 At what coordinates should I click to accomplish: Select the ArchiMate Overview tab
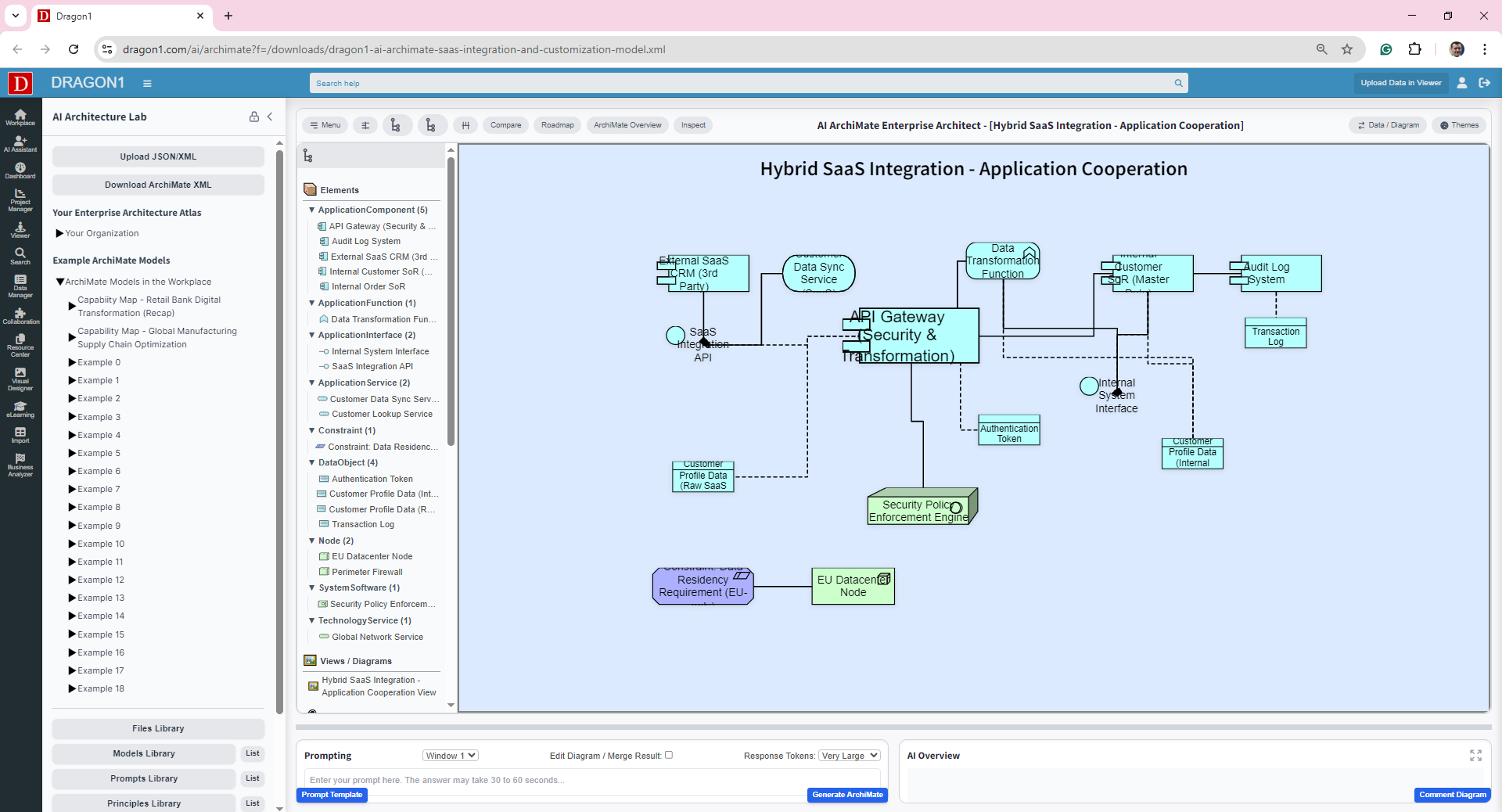[627, 125]
